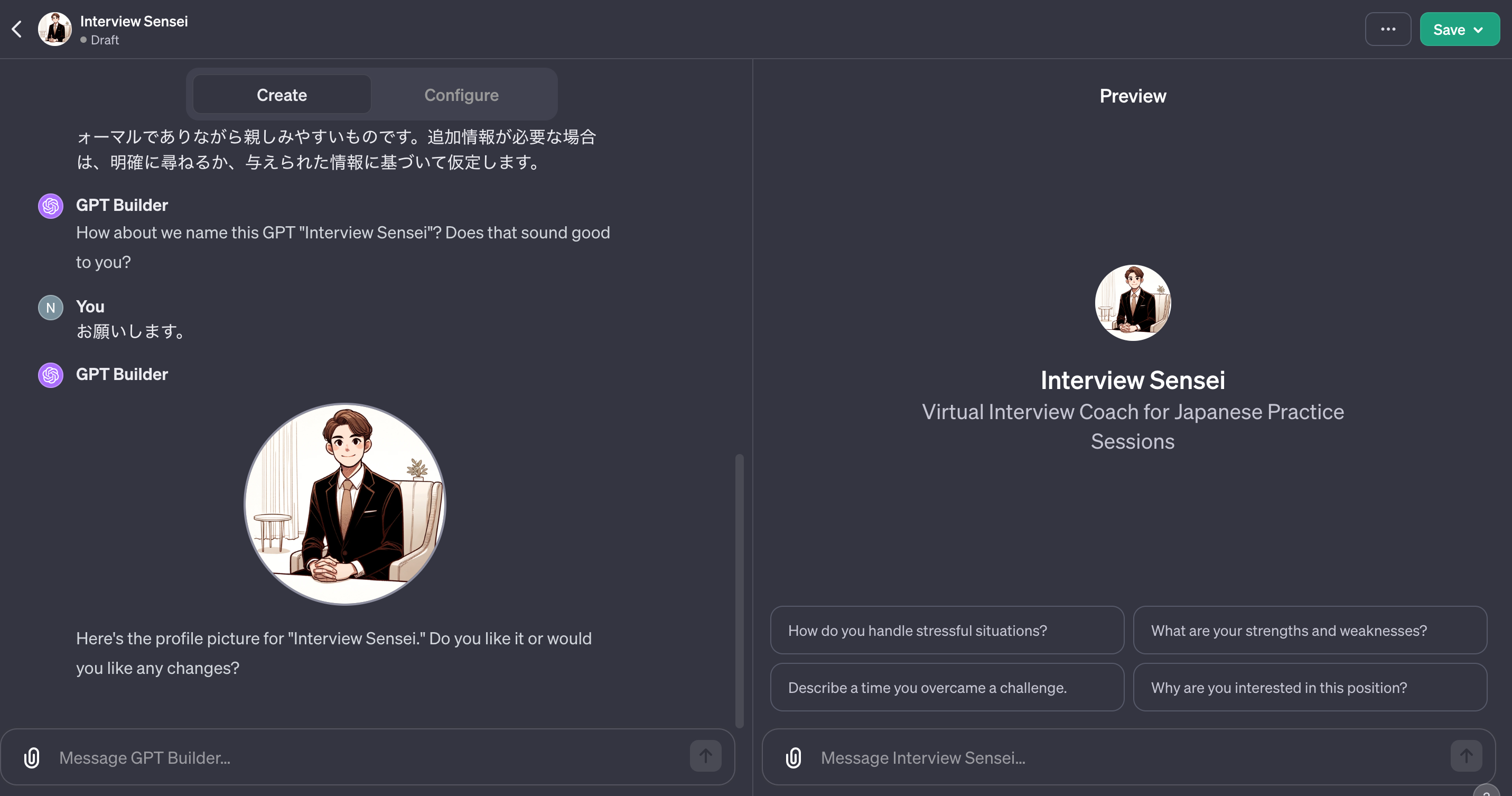
Task: Select 'Why are you interested in this position?' starter
Action: coord(1310,687)
